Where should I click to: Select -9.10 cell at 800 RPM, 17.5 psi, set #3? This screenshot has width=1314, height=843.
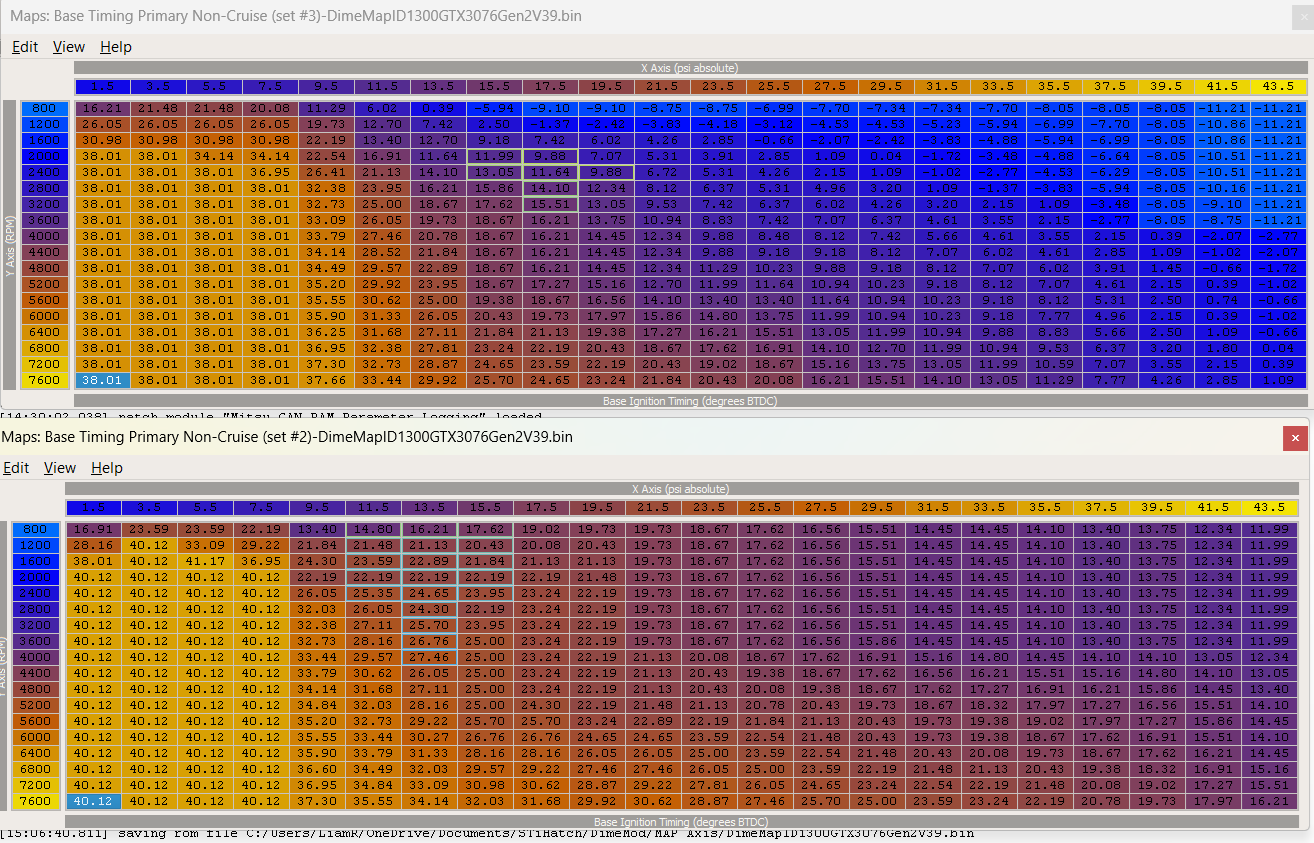tap(550, 108)
